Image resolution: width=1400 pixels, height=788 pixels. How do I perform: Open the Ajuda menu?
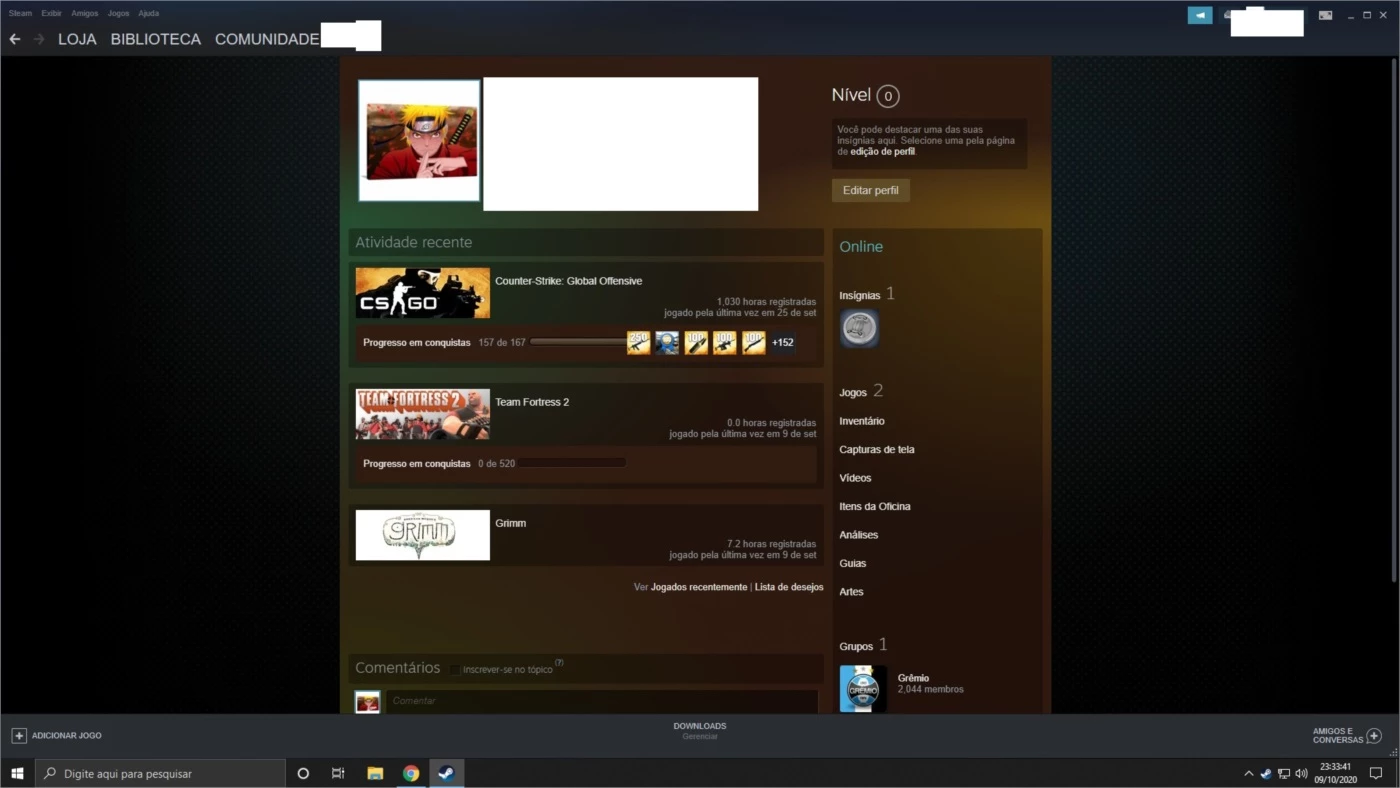[x=148, y=13]
